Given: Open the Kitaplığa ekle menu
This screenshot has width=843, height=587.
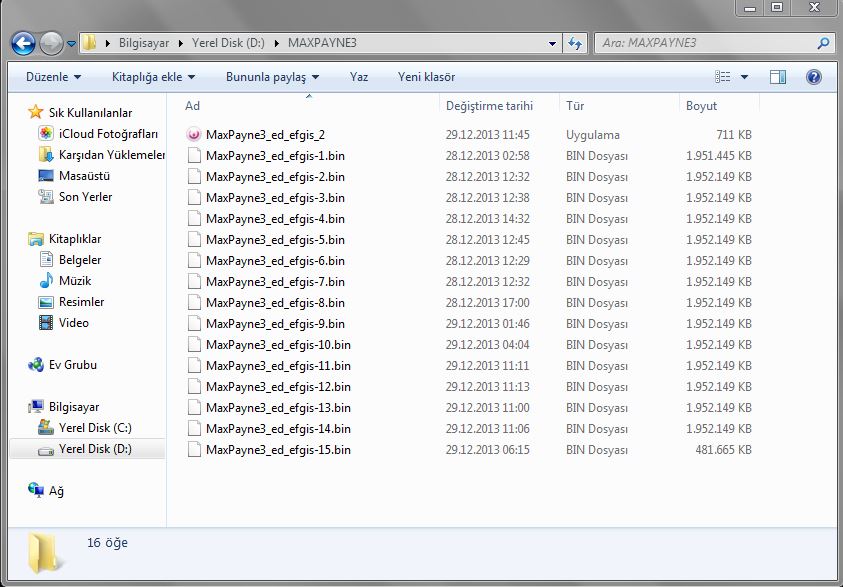Looking at the screenshot, I should tap(153, 77).
